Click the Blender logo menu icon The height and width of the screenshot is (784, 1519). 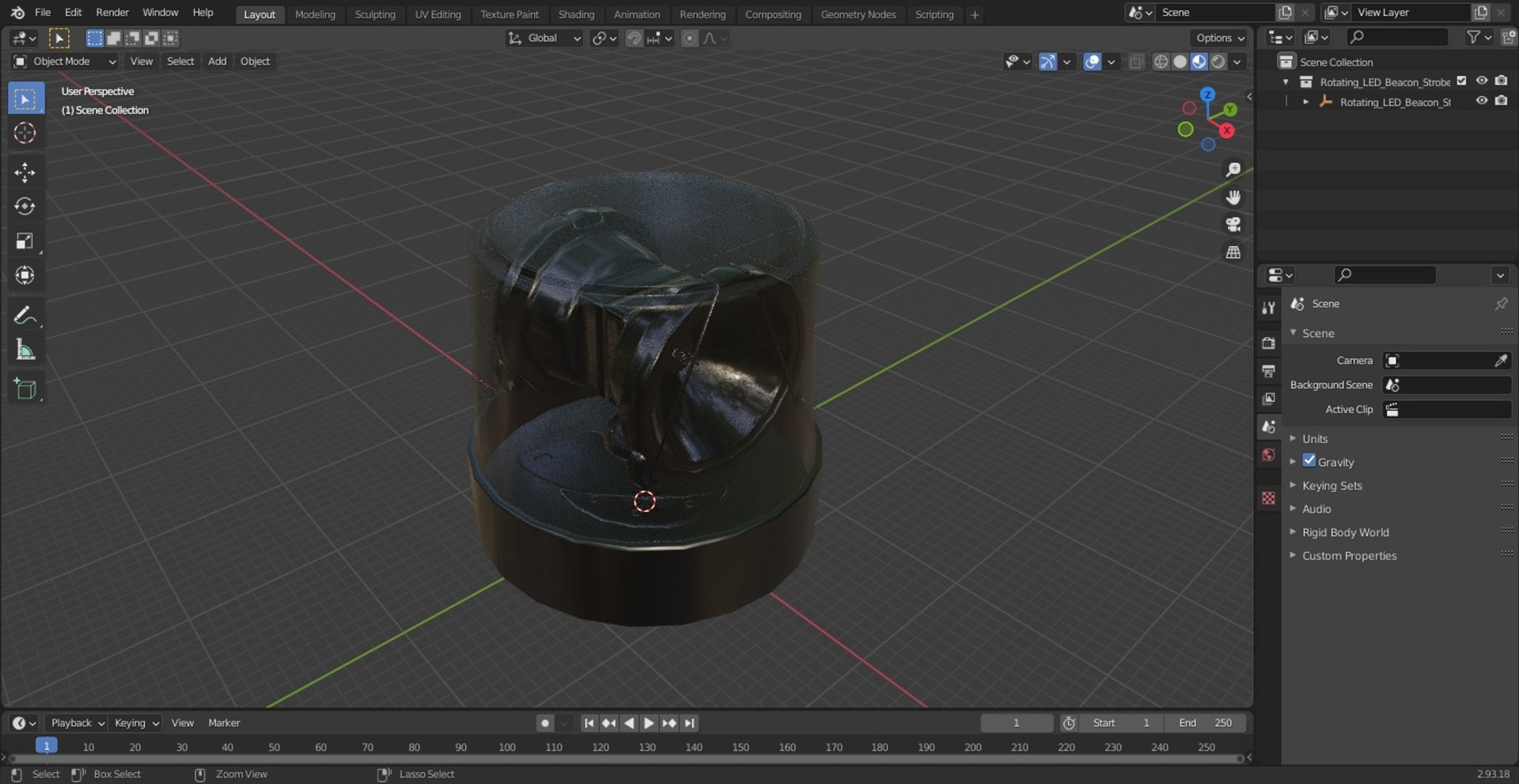[x=17, y=13]
